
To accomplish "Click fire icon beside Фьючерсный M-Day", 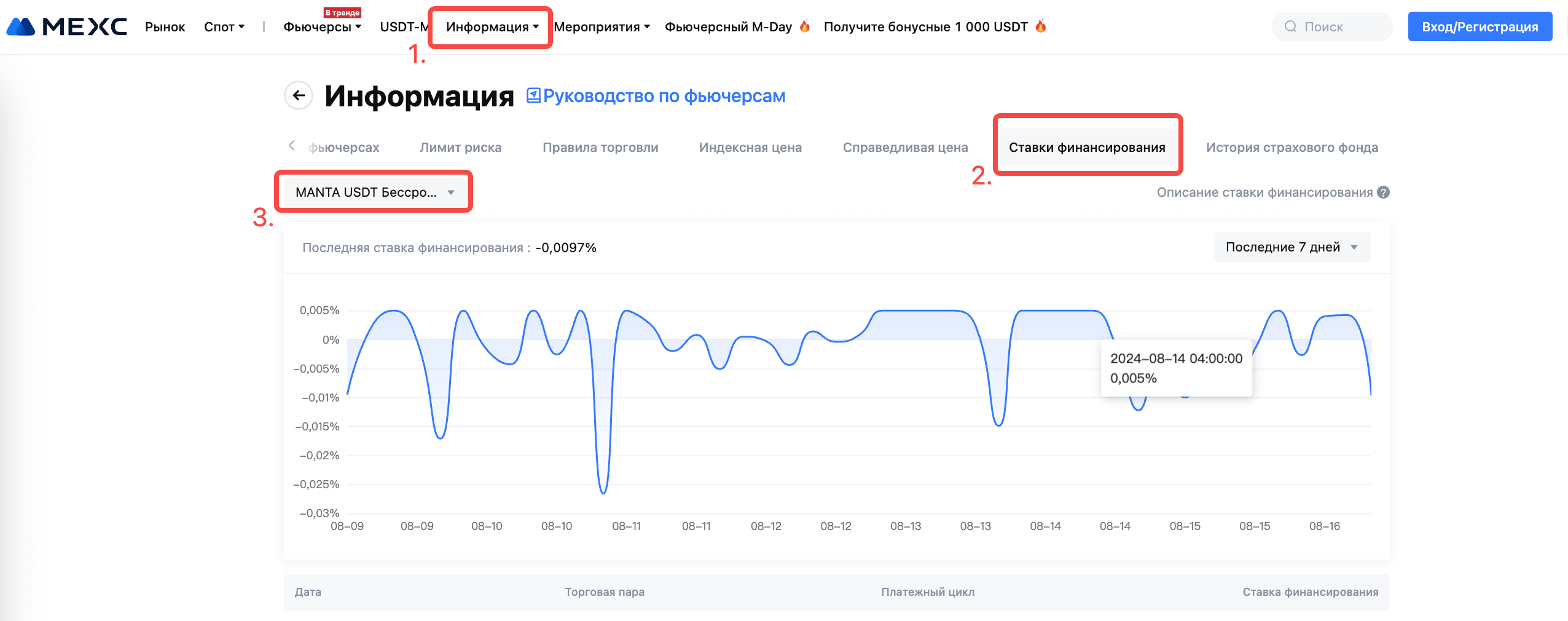I will (805, 26).
